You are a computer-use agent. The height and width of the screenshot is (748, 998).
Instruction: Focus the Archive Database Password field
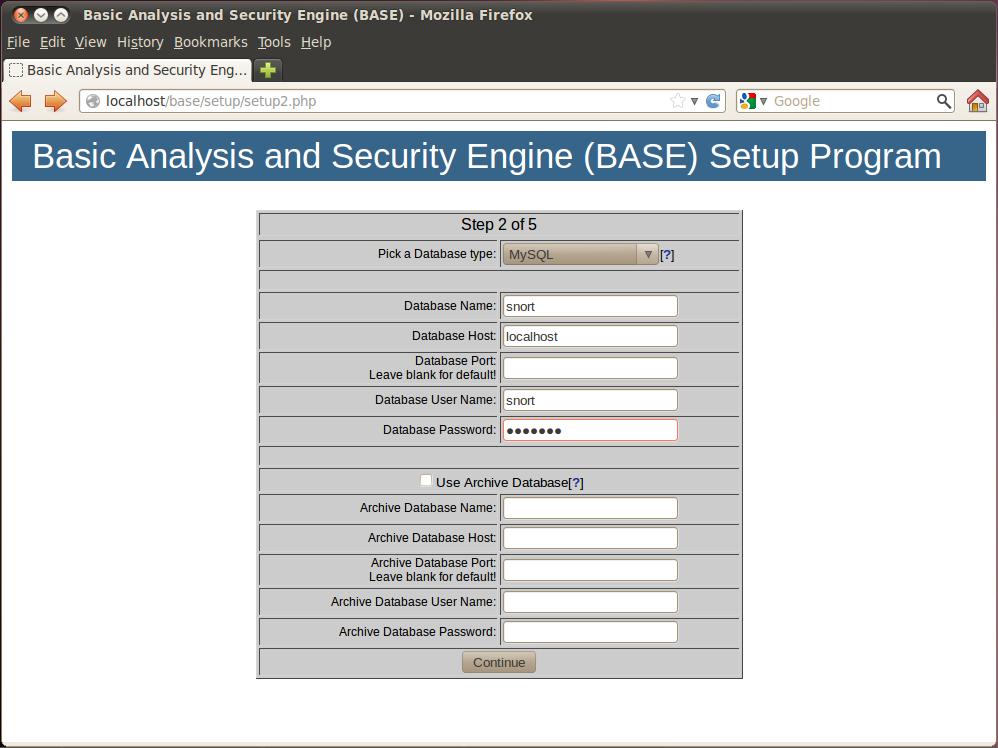pos(590,632)
